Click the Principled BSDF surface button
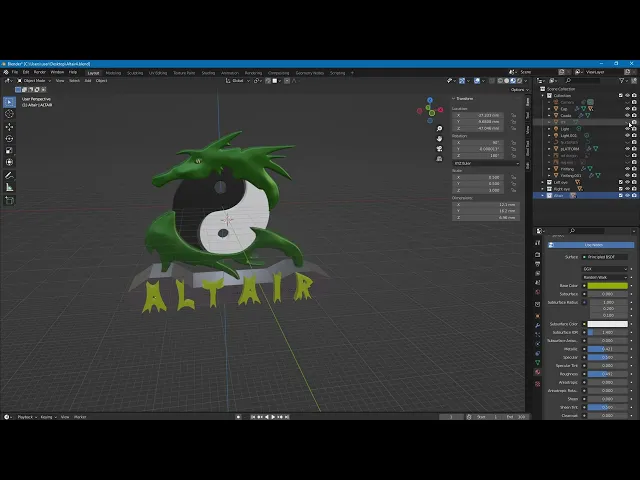Viewport: 640px width, 480px height. (x=605, y=257)
